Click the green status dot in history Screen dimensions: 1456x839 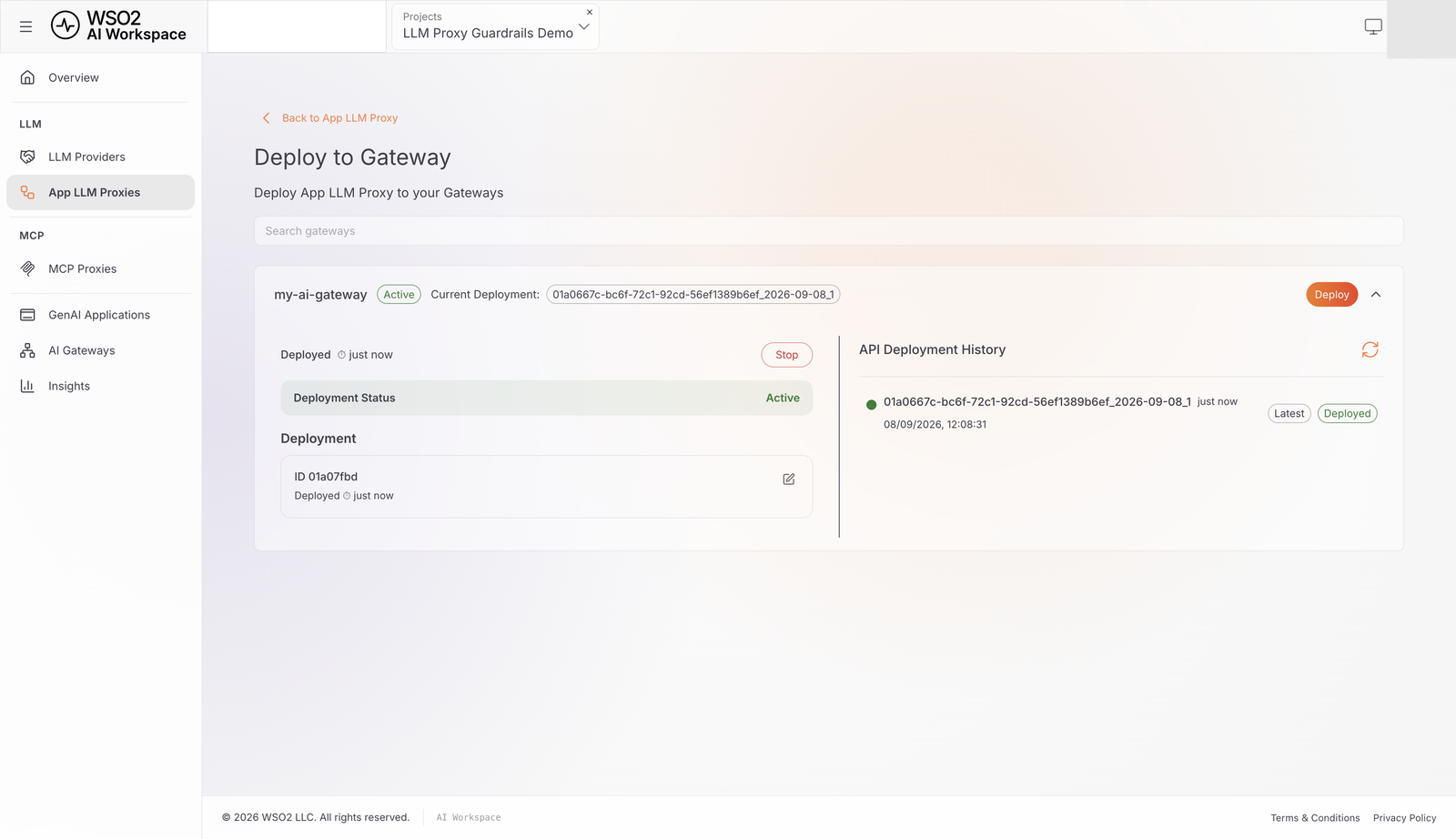(871, 405)
